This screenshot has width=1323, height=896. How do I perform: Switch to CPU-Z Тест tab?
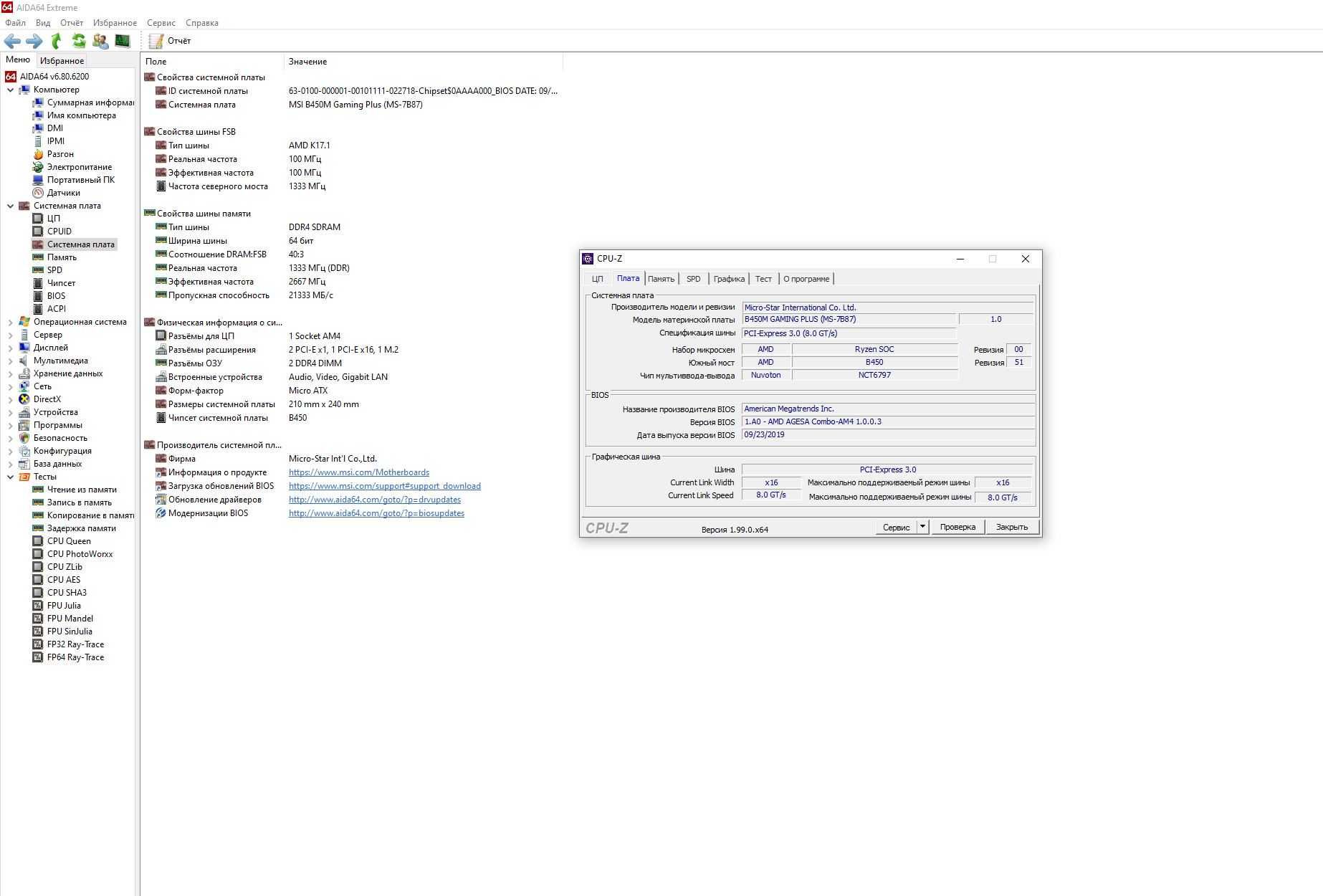click(763, 279)
